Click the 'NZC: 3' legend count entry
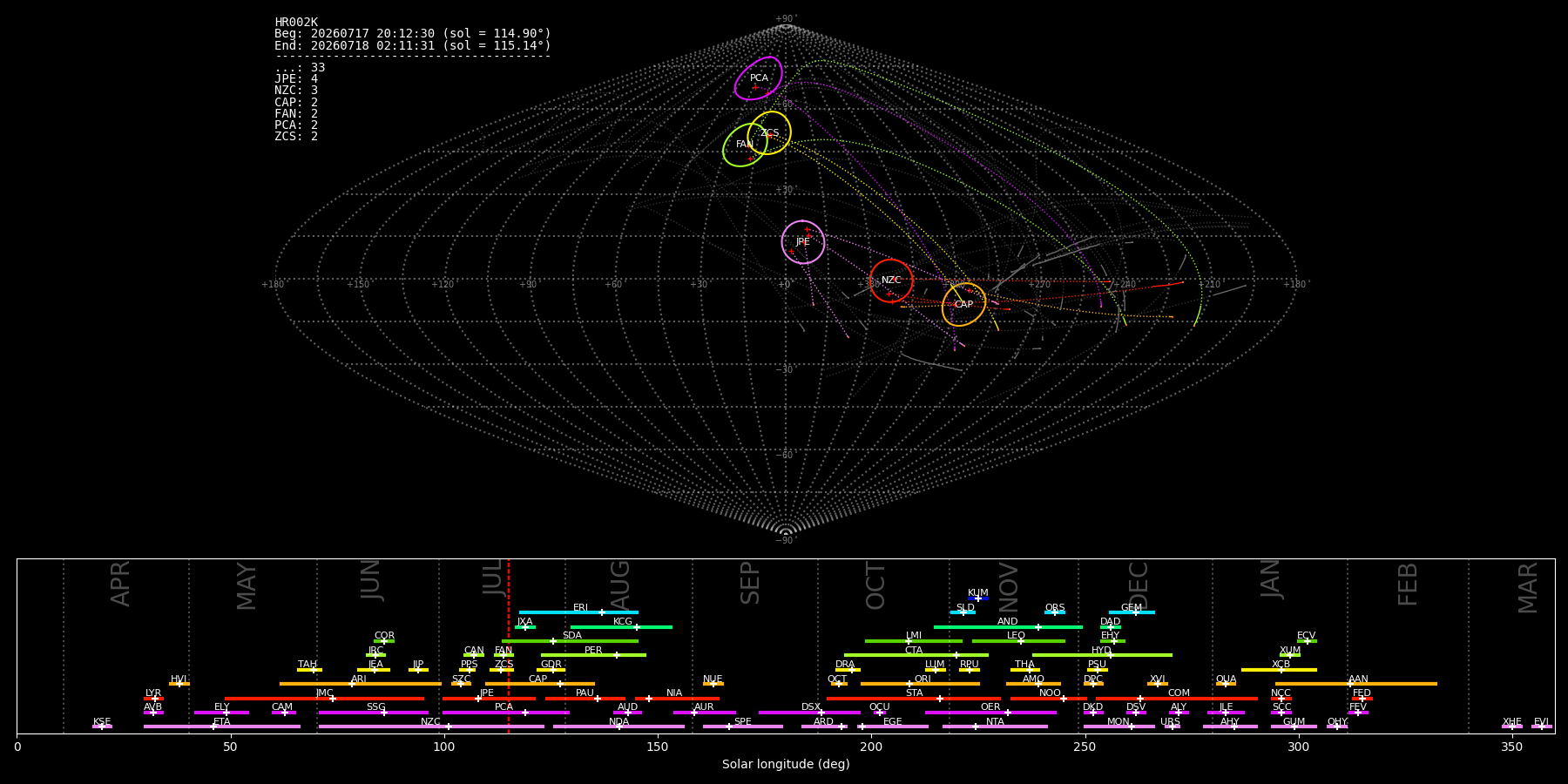This screenshot has width=1568, height=784. (296, 91)
